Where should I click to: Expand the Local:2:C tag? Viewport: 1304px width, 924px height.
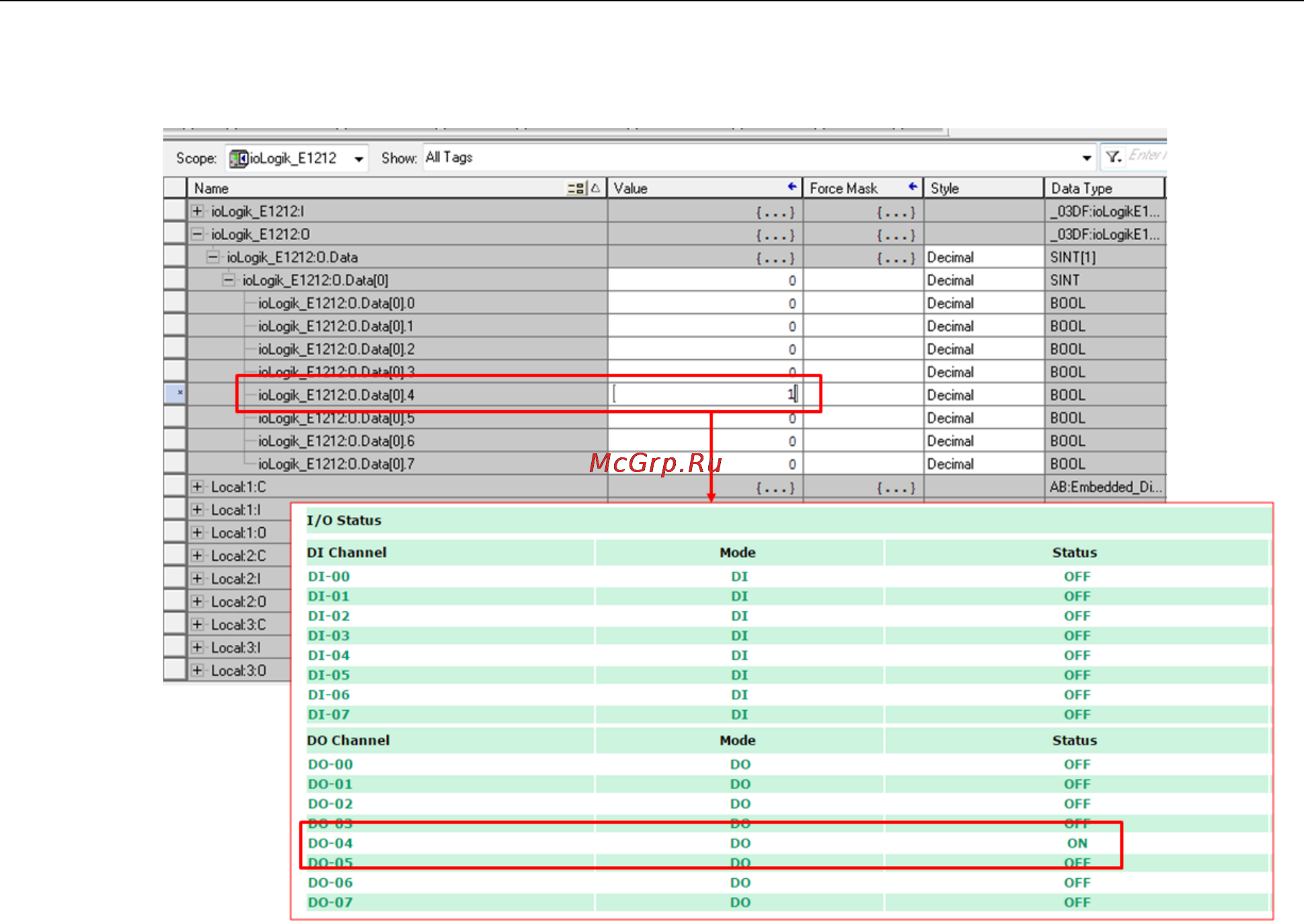tap(197, 555)
